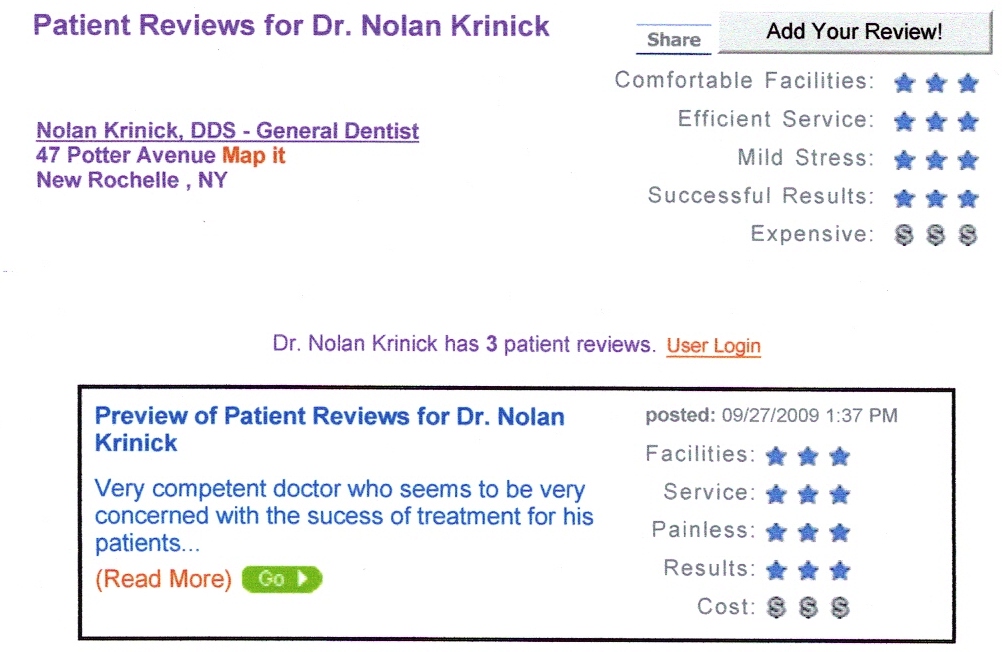Click the Patient Reviews page title
Screen dimensions: 1002x652
(x=291, y=26)
